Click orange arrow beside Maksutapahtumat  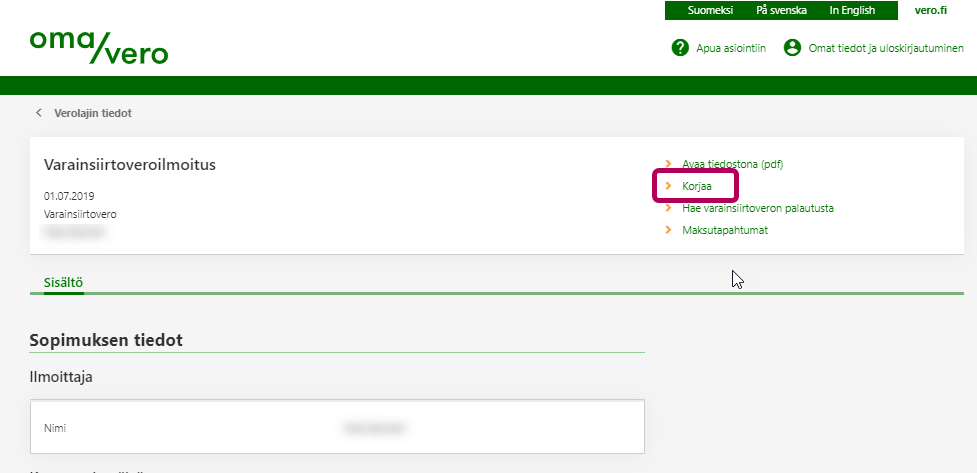click(x=668, y=230)
